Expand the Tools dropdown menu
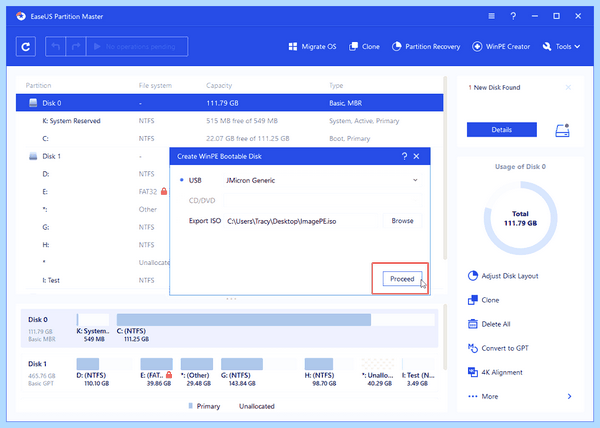This screenshot has height=428, width=600. tap(561, 47)
